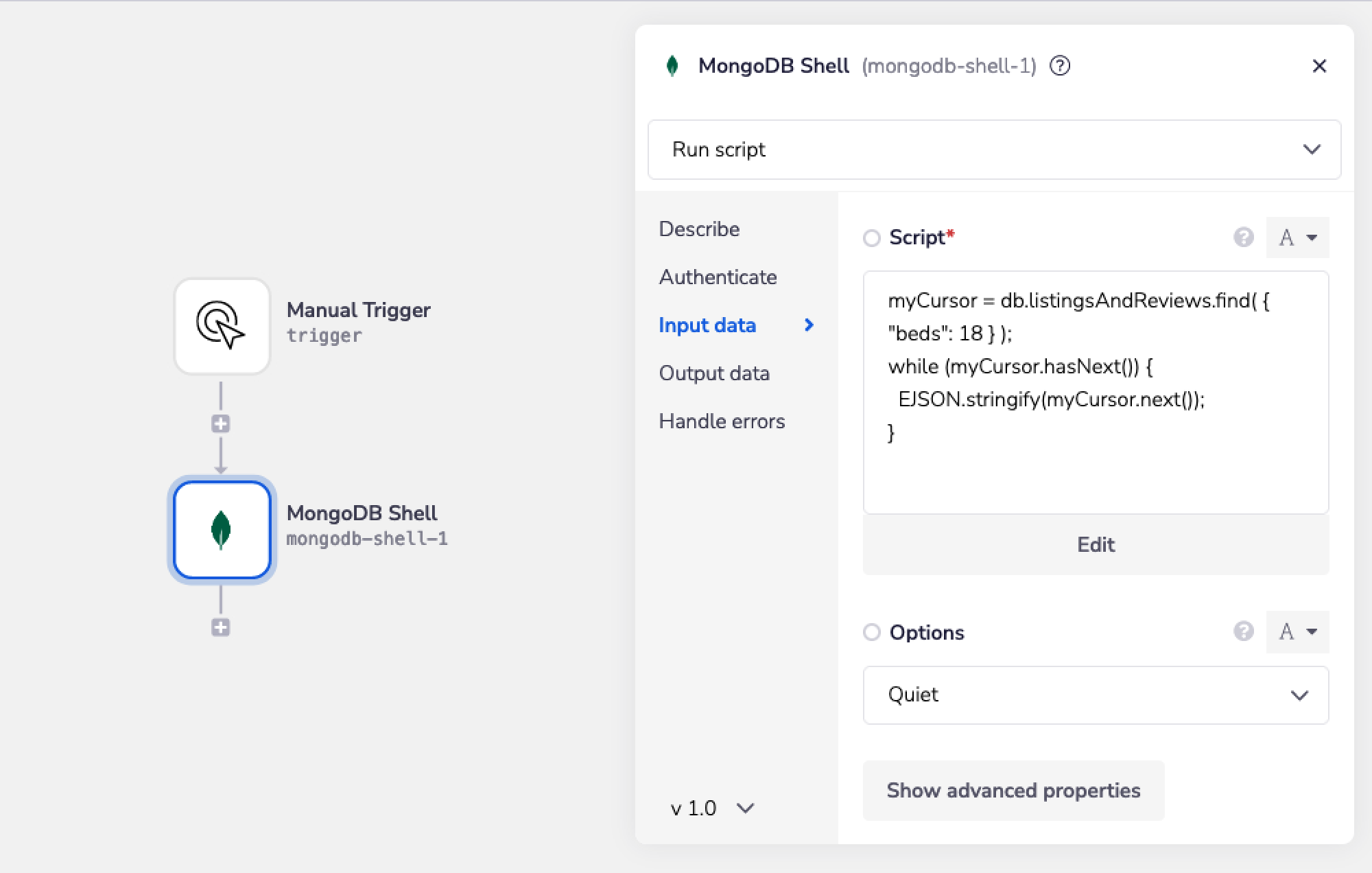Select the radio next to Options label
Viewport: 1372px width, 873px height.
click(872, 632)
